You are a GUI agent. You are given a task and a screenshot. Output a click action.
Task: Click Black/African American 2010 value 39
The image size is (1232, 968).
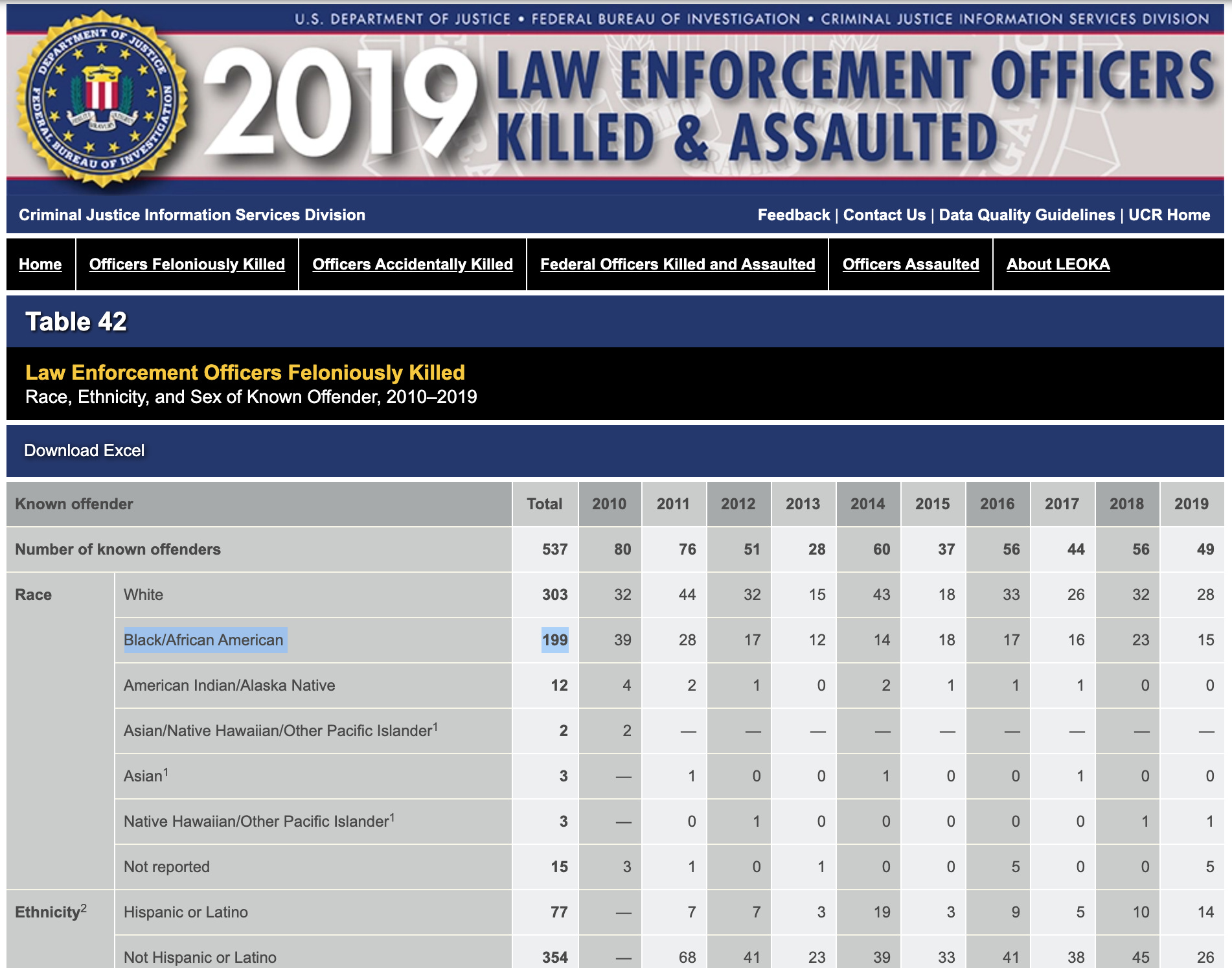[622, 640]
